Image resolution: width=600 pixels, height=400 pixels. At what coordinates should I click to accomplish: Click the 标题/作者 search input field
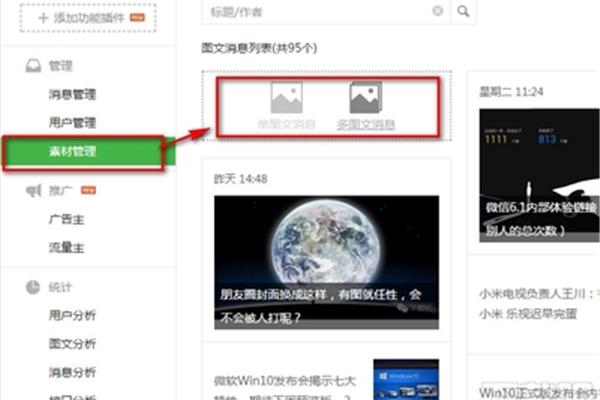tap(326, 12)
